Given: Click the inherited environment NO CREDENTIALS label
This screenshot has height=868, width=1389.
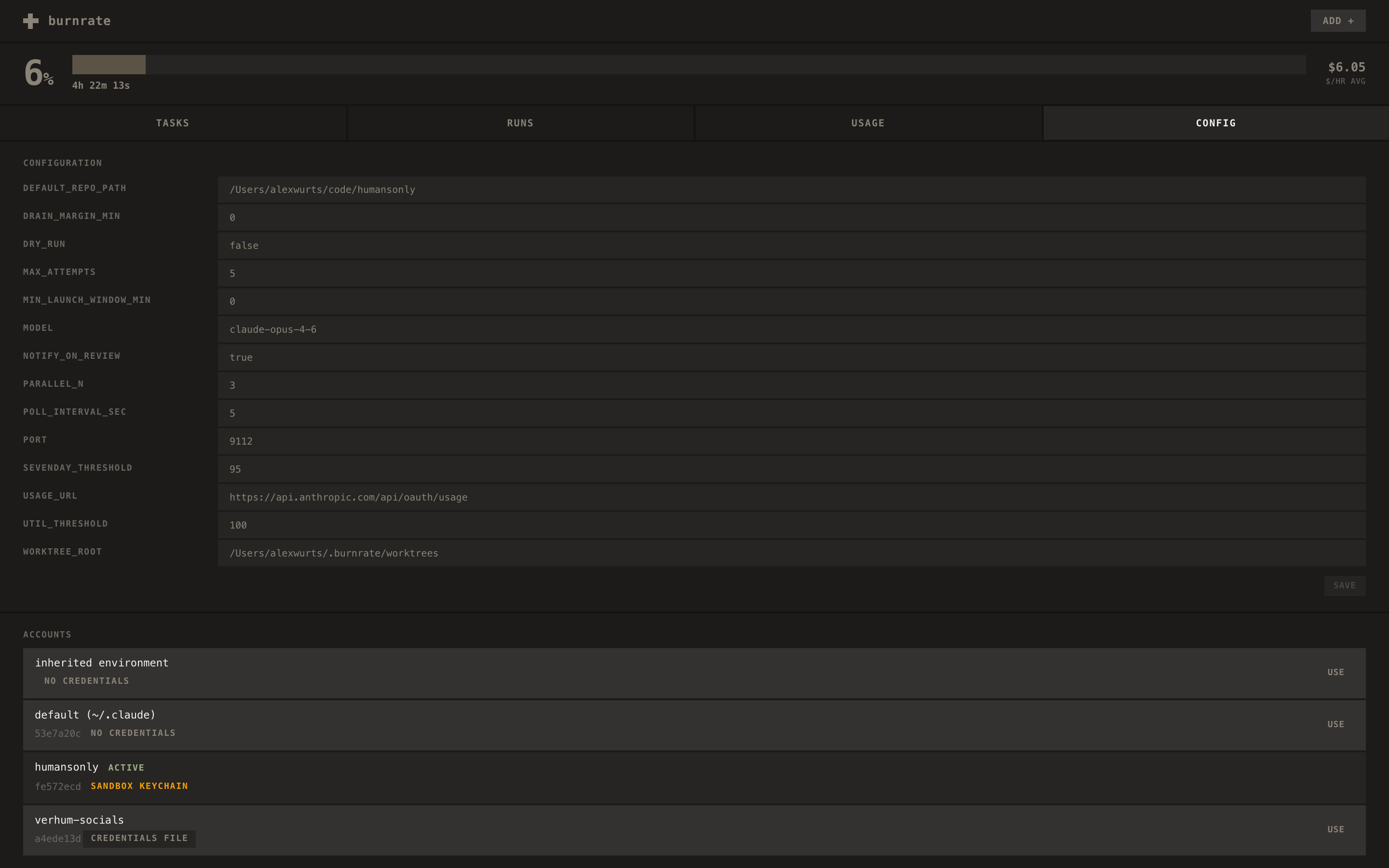Looking at the screenshot, I should click(87, 681).
